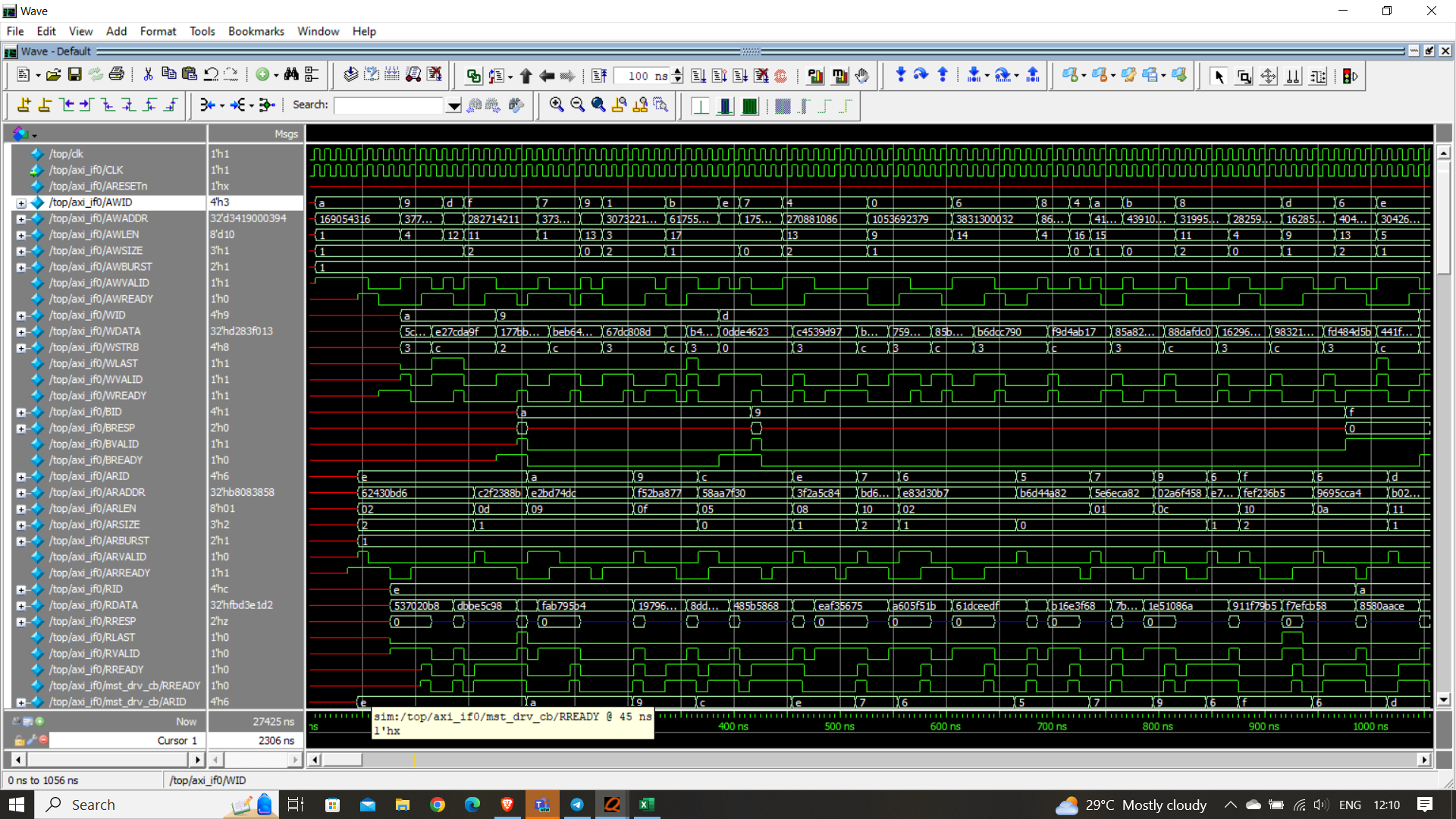Viewport: 1456px width, 819px height.
Task: Toggle the Pan Mode tool button
Action: [x=1268, y=76]
